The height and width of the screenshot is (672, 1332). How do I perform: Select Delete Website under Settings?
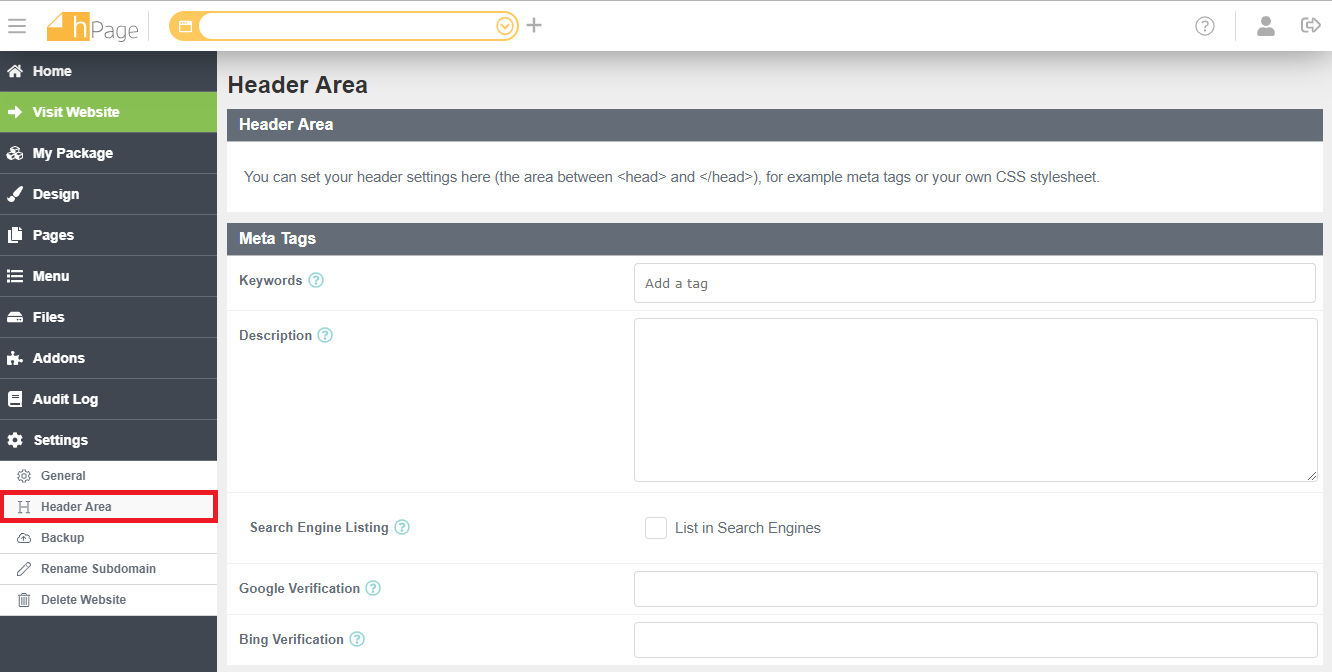click(x=108, y=600)
